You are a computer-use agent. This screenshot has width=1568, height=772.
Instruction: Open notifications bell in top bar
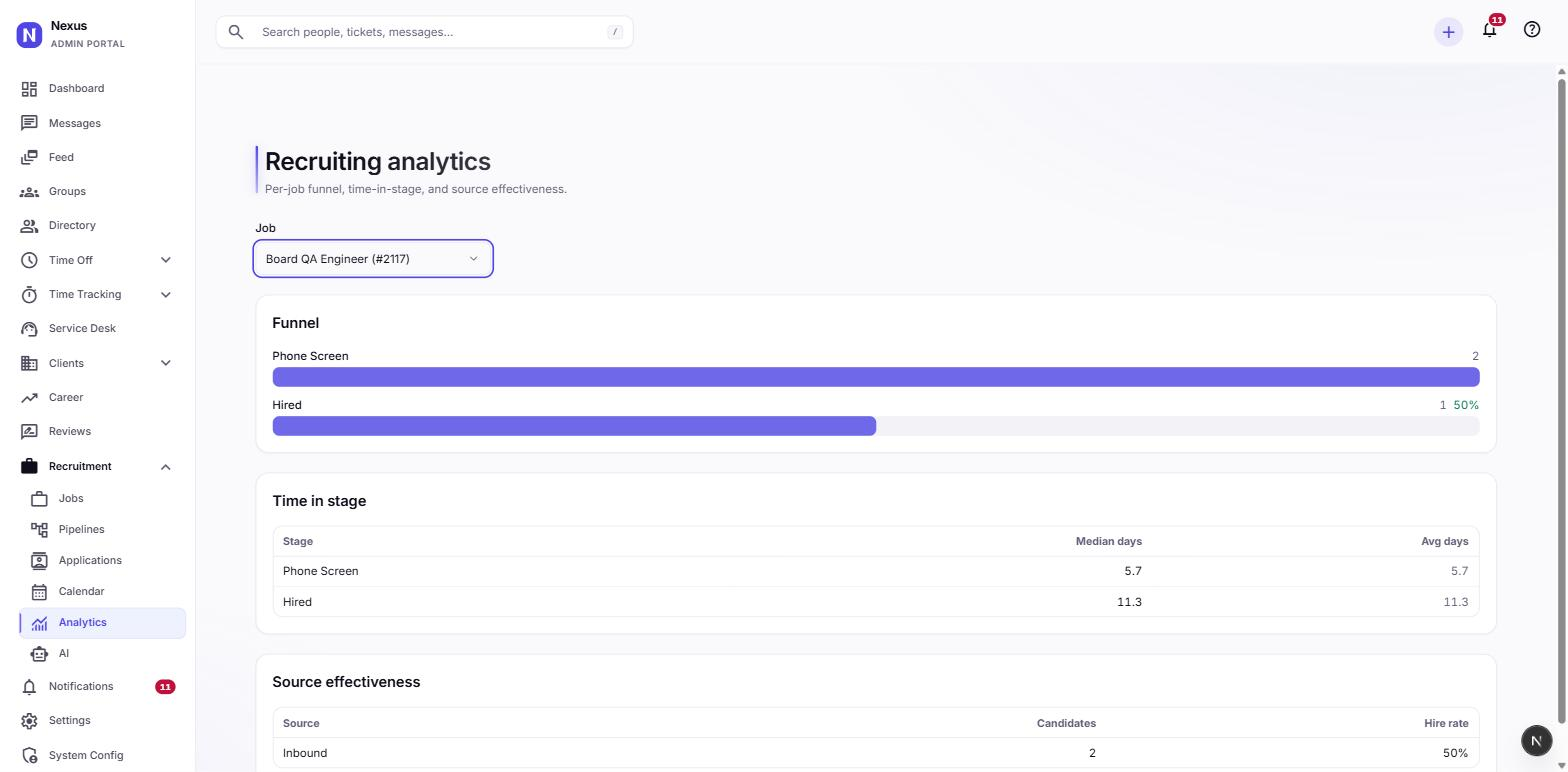pyautogui.click(x=1490, y=30)
